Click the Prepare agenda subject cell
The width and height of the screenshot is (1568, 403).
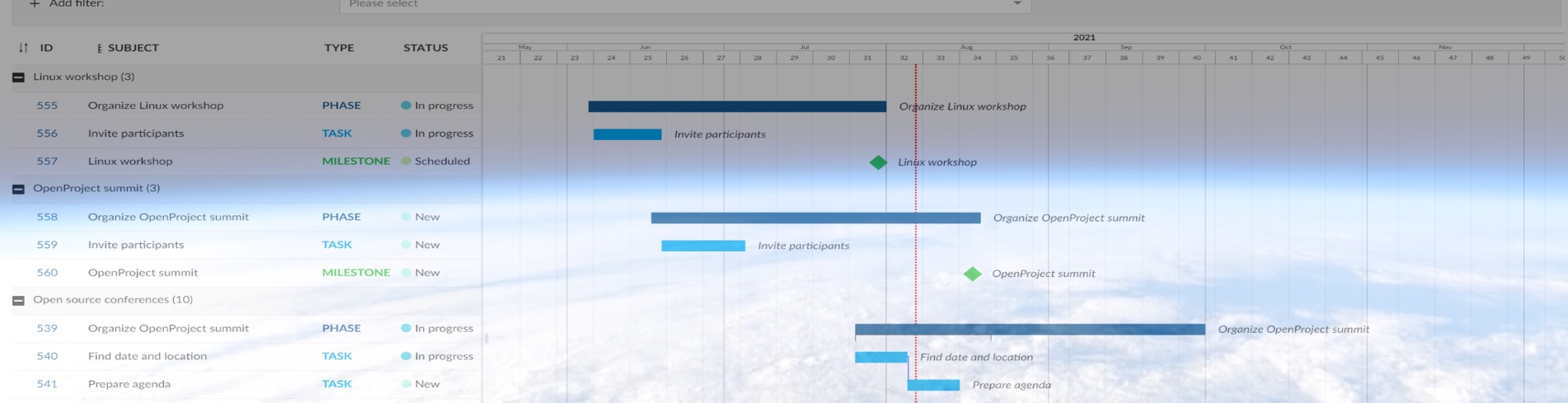129,384
